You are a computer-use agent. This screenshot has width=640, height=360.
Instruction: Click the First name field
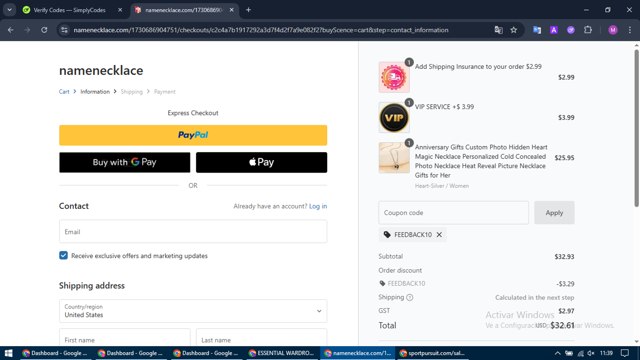(124, 338)
